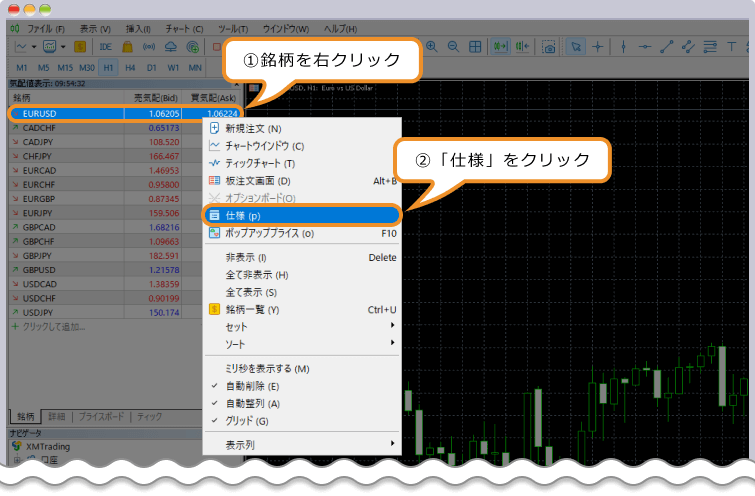The height and width of the screenshot is (496, 755).
Task: Switch to the 詳細 tab
Action: point(56,417)
